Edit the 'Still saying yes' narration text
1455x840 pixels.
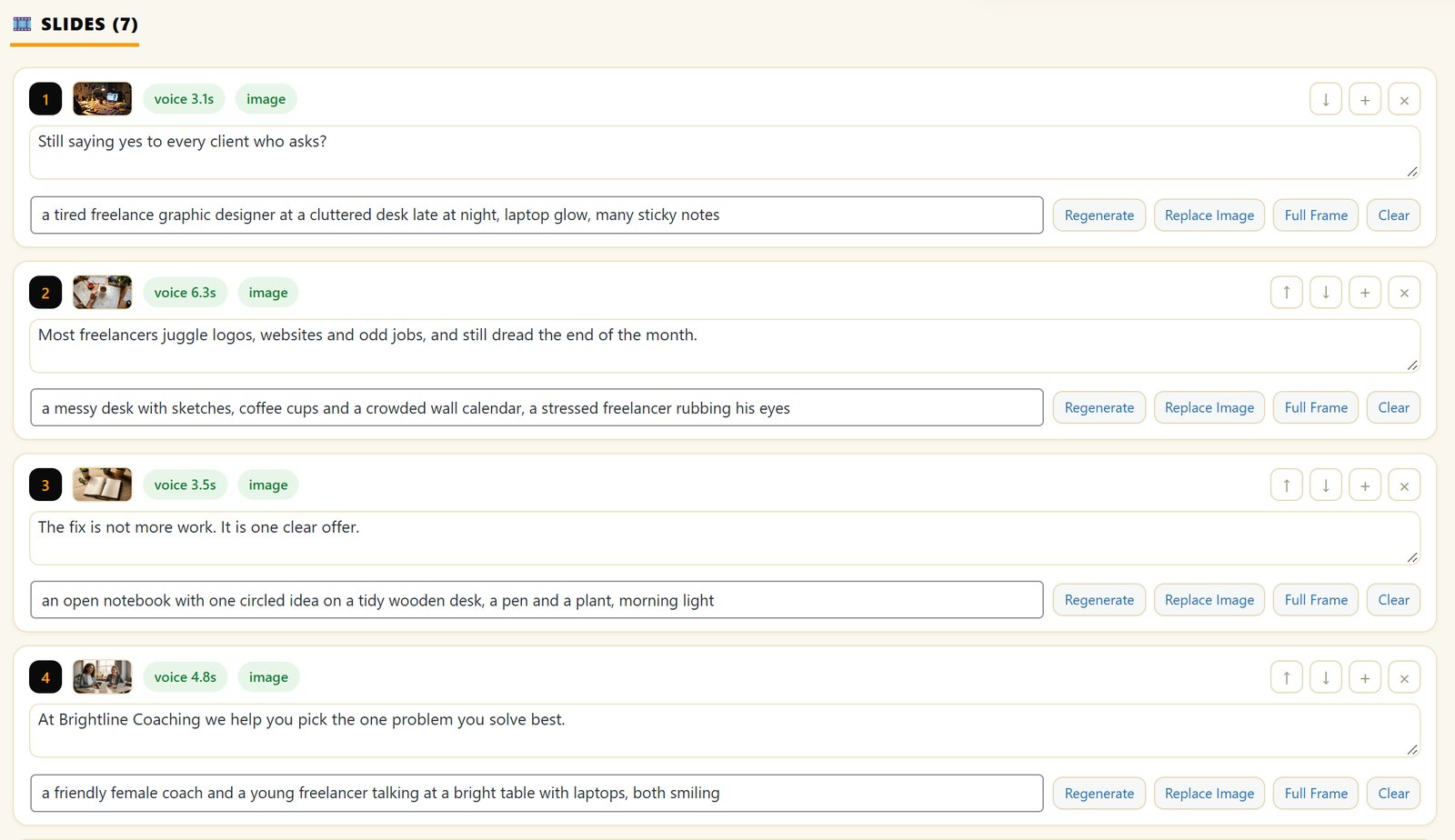click(725, 152)
